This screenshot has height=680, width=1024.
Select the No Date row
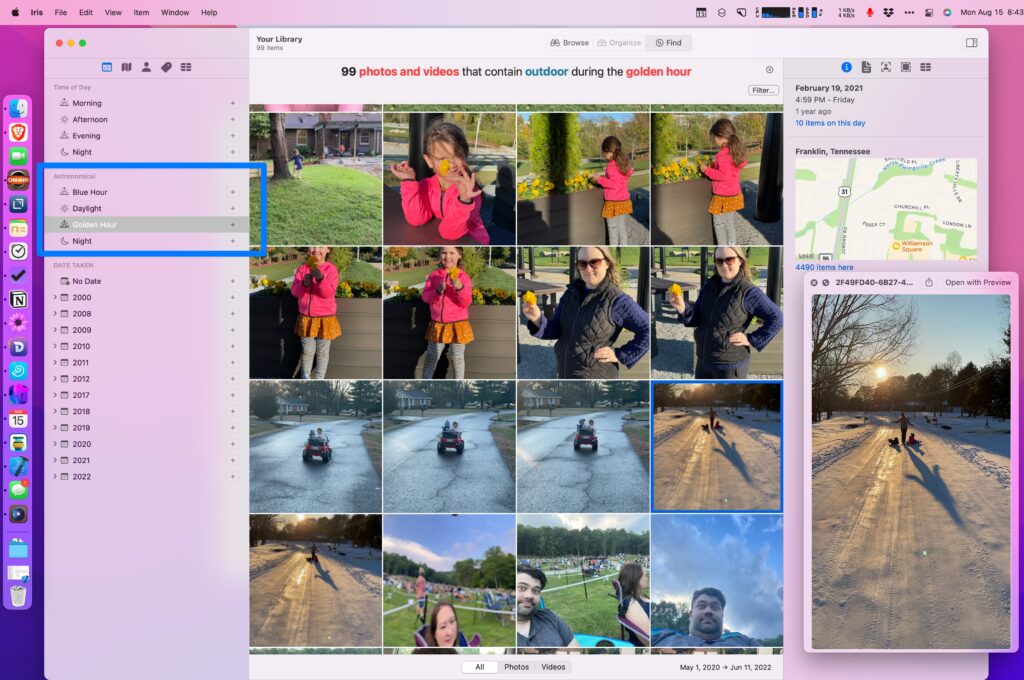click(x=147, y=281)
